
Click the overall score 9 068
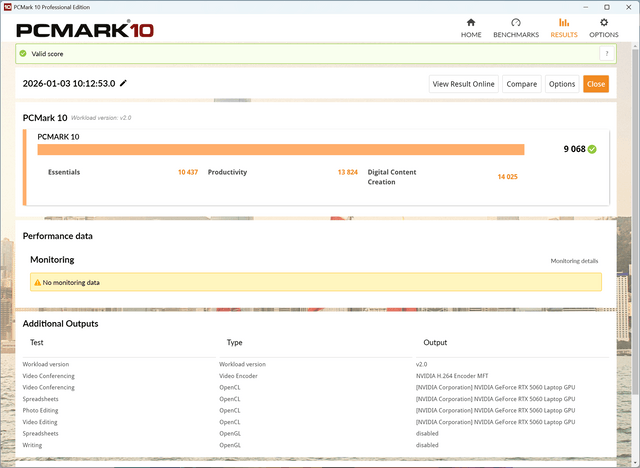pos(574,149)
